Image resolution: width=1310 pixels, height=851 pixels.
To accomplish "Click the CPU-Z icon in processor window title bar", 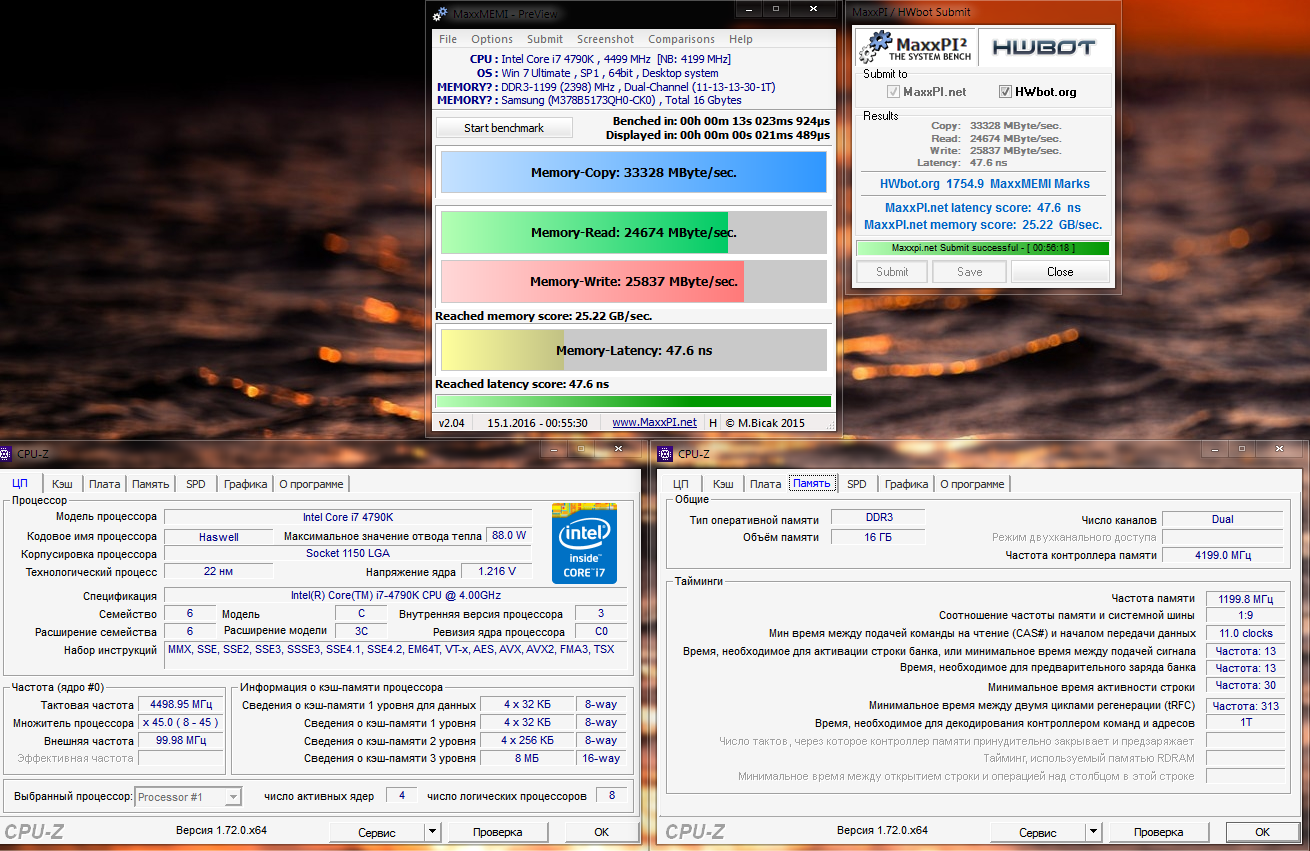I will (x=3, y=453).
